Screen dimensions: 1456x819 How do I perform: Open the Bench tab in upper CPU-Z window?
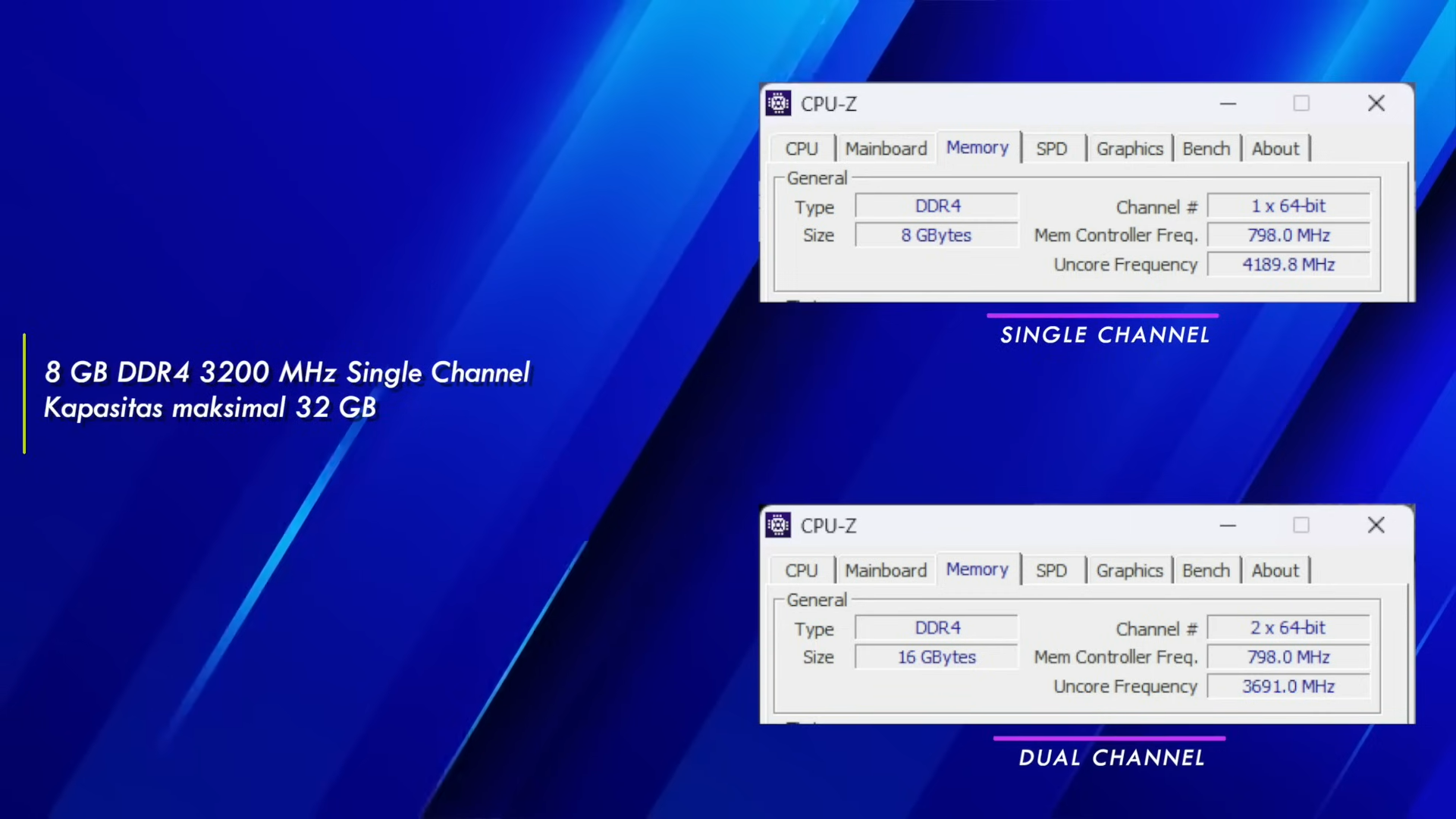point(1207,149)
